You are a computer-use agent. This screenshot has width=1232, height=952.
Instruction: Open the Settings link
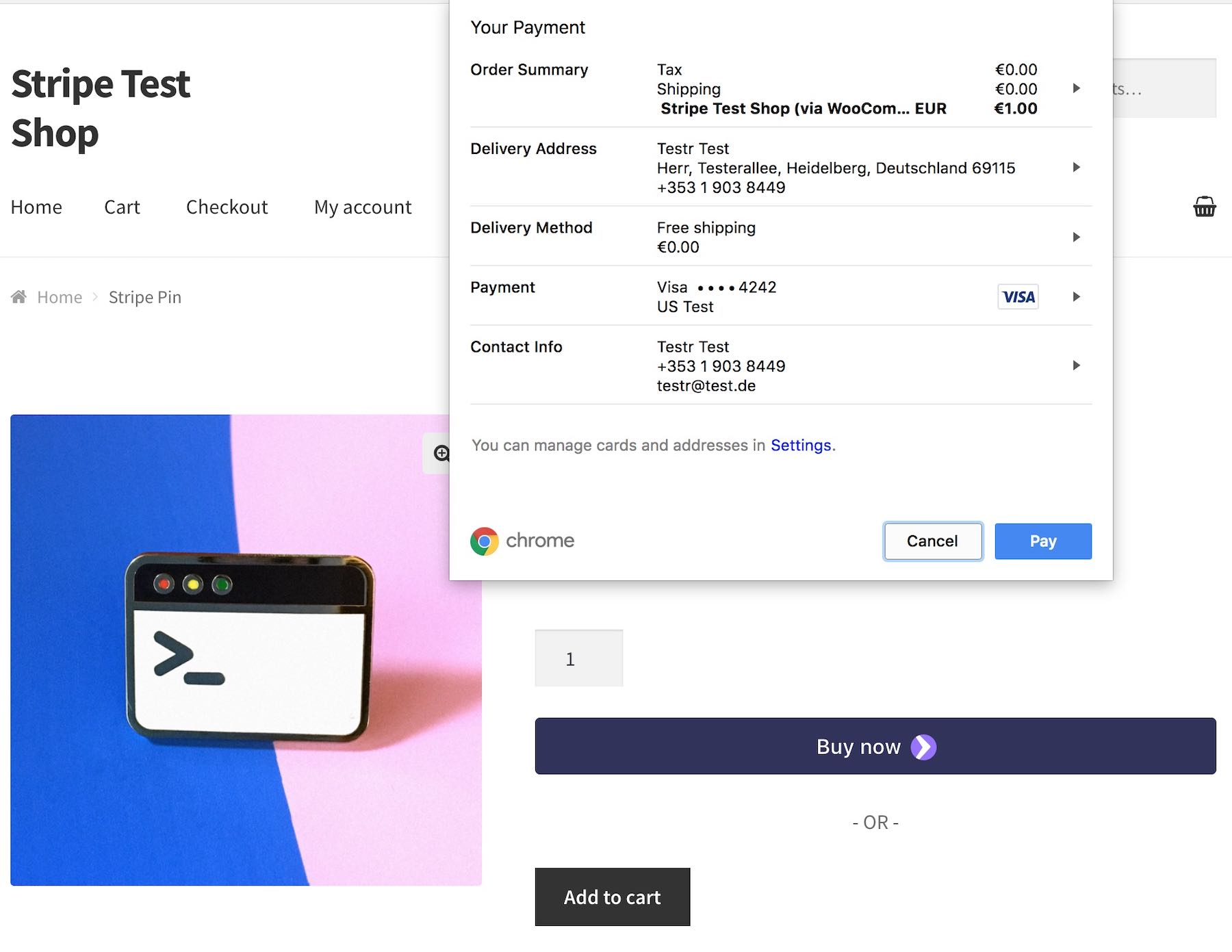pyautogui.click(x=801, y=445)
